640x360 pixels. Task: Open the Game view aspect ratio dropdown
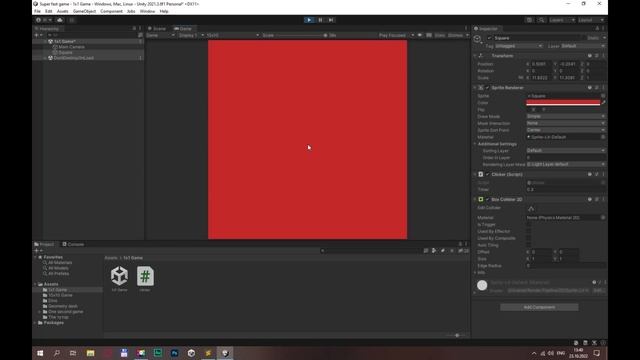tap(233, 35)
